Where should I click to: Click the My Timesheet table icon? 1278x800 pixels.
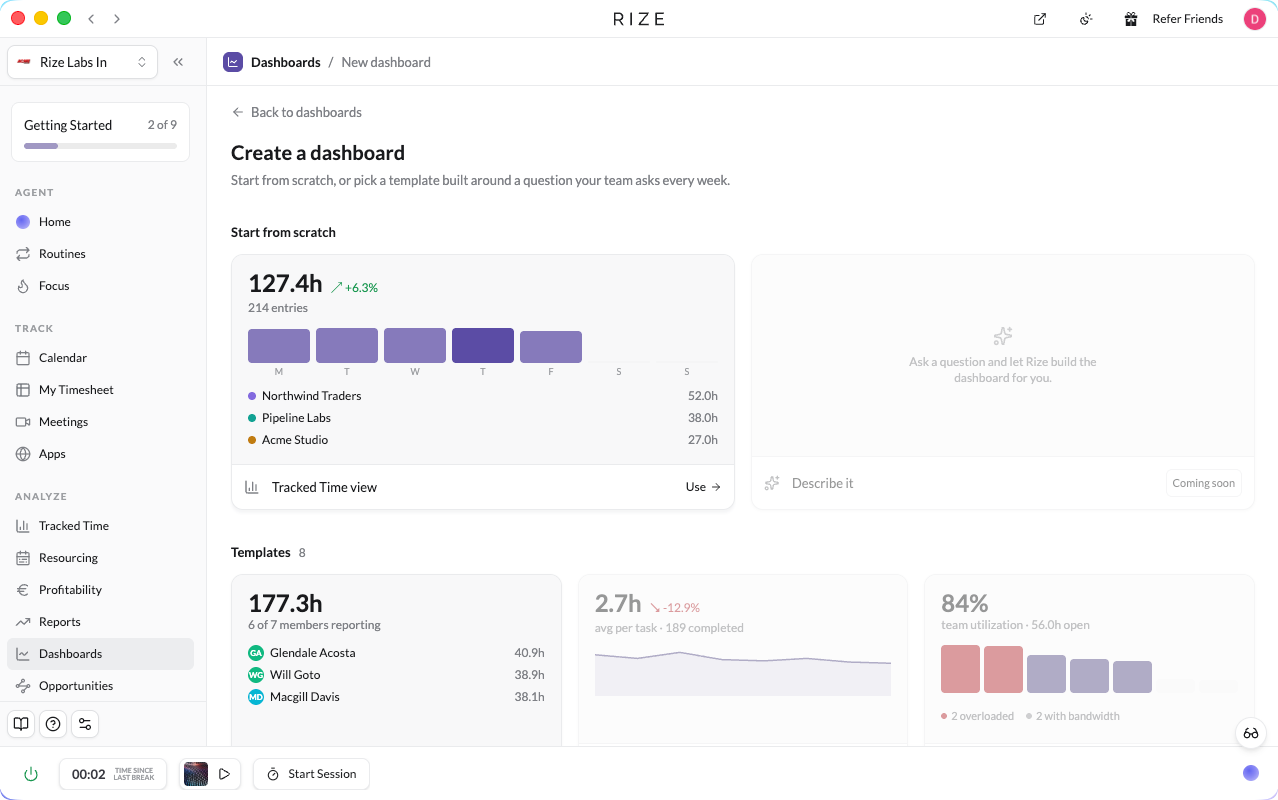23,390
